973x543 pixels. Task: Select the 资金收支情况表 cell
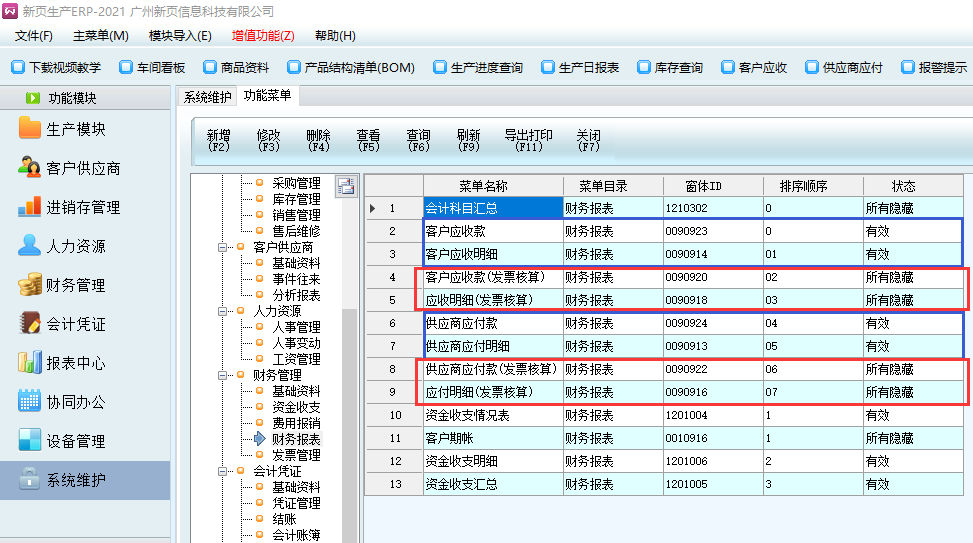tap(493, 415)
